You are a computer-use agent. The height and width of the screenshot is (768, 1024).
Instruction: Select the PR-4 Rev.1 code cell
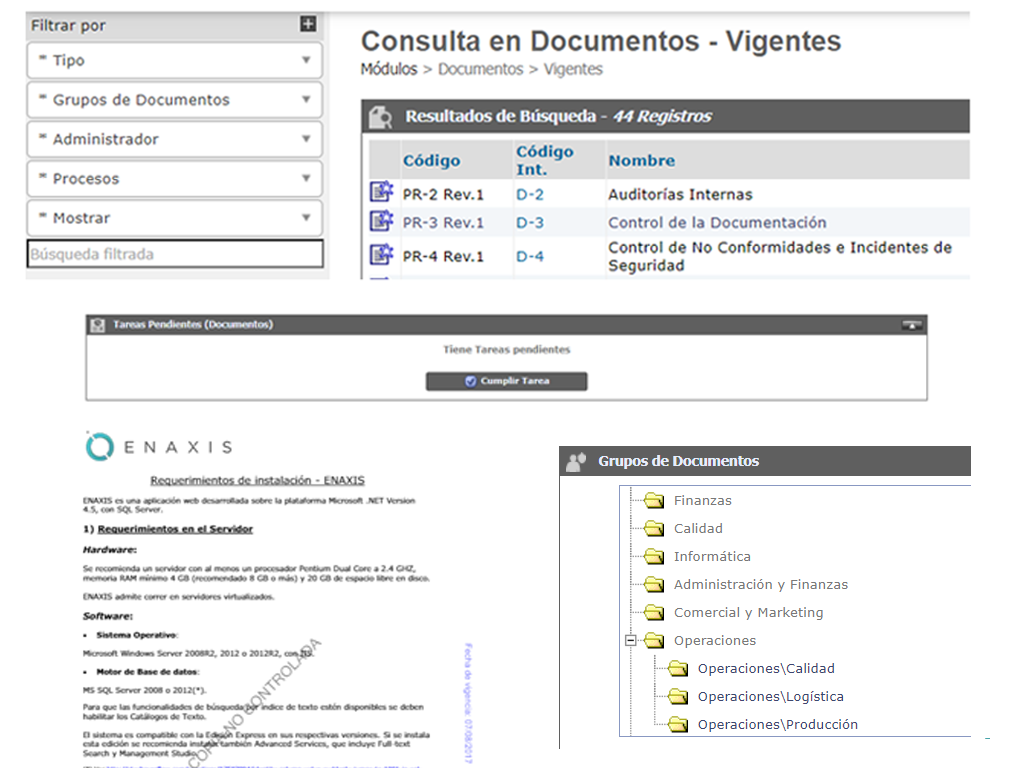(x=443, y=257)
